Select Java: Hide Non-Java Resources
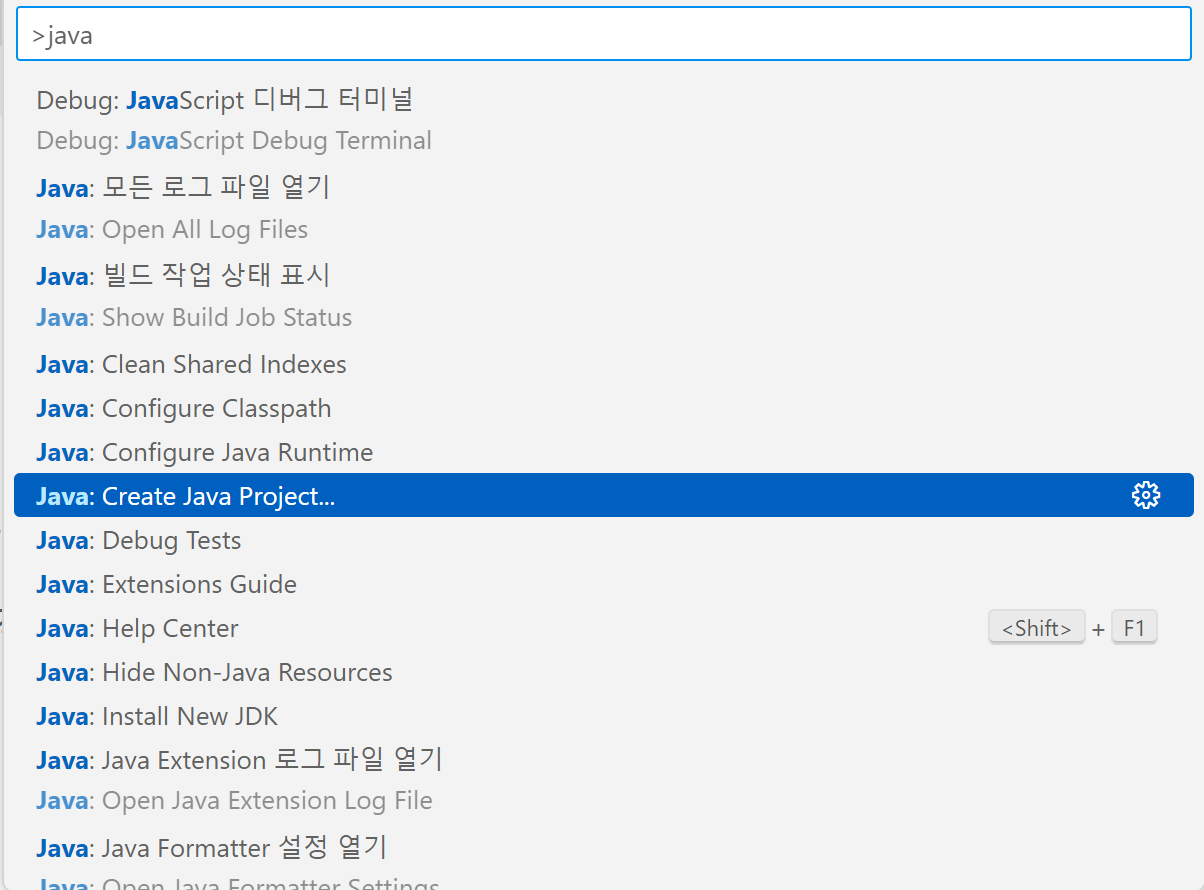1204x890 pixels. pos(603,672)
